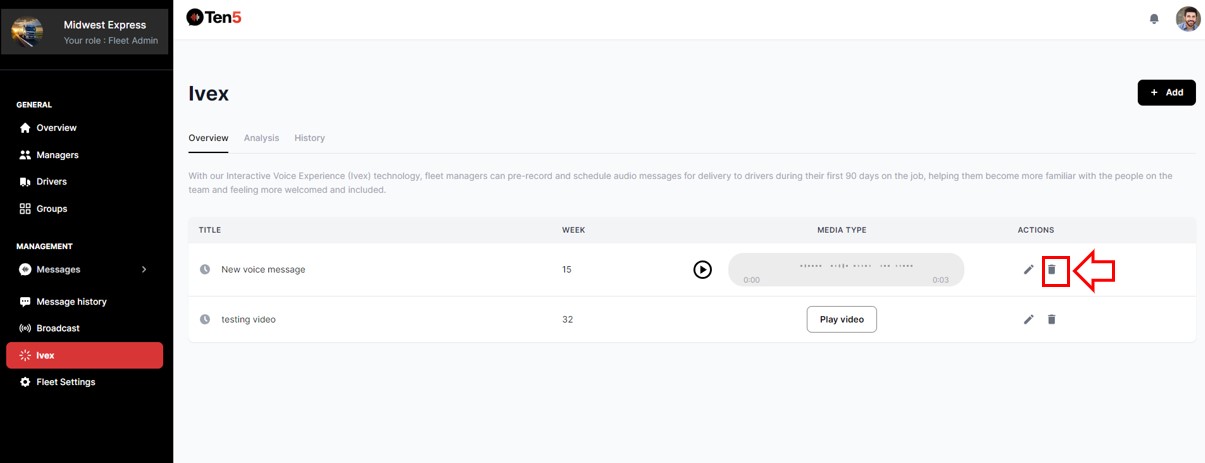
Task: Open the notifications bell
Action: (1154, 19)
